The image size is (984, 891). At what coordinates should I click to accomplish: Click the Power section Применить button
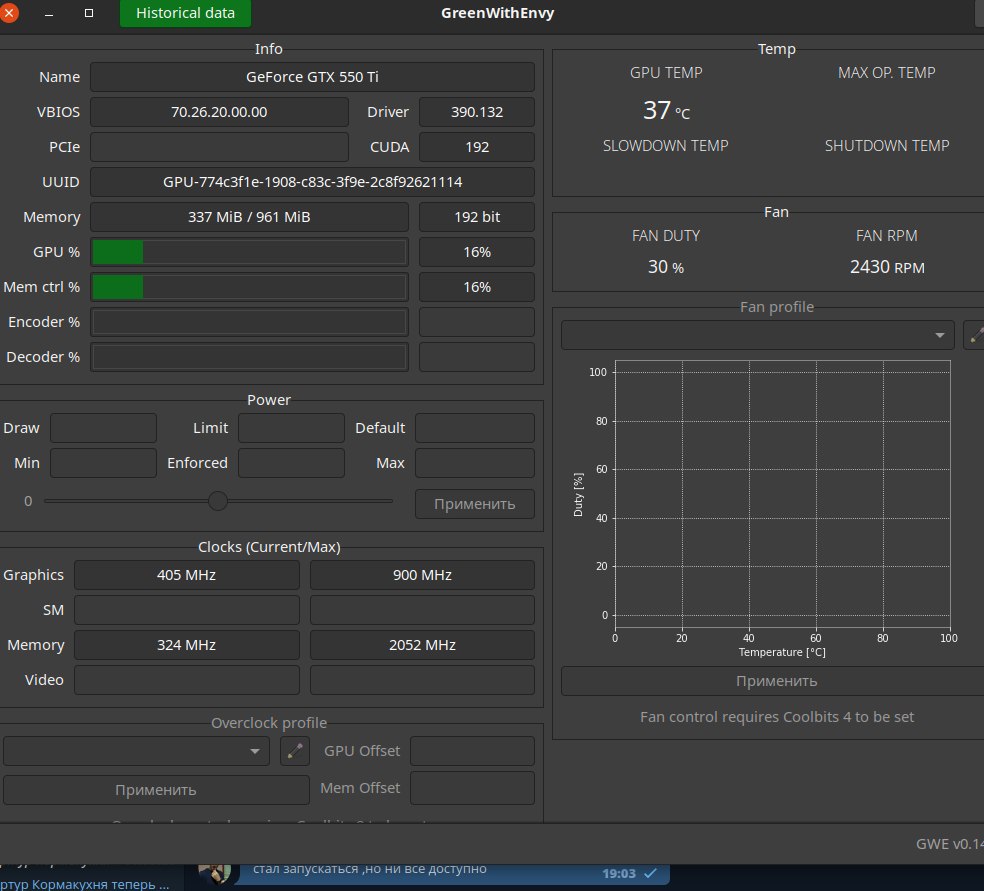(474, 504)
